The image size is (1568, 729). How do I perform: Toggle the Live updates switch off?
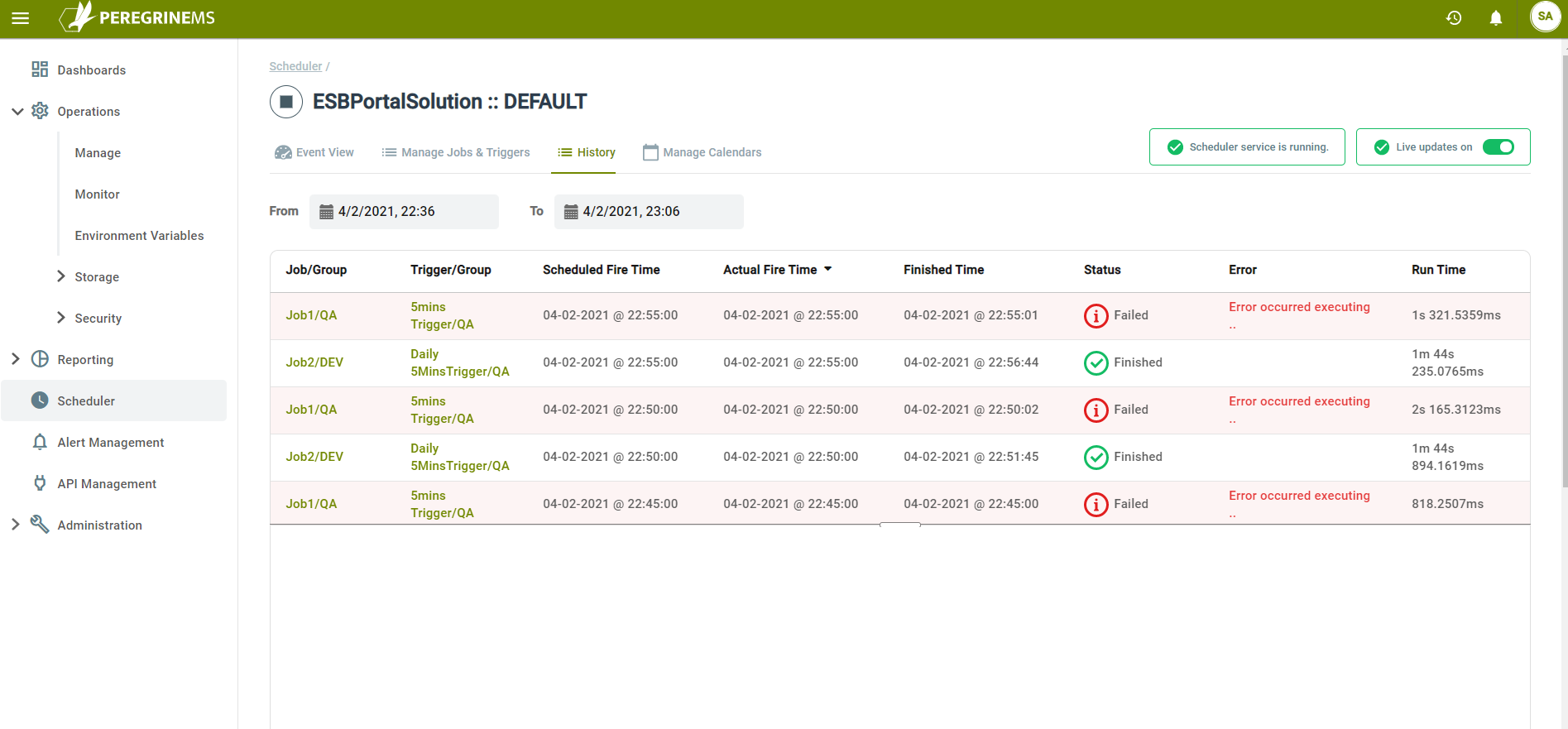pyautogui.click(x=1498, y=147)
